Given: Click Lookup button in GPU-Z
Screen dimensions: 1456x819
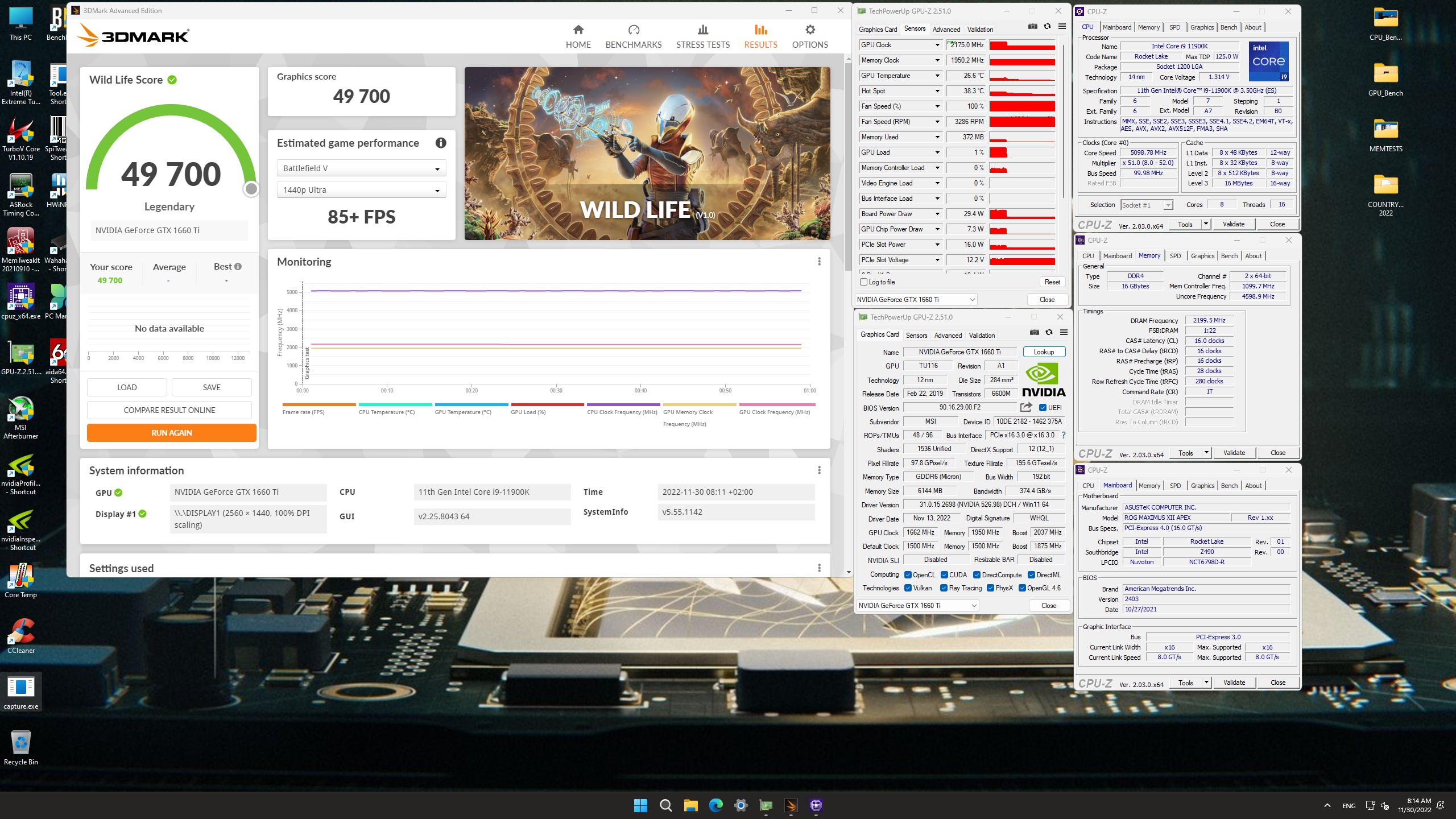Looking at the screenshot, I should [1044, 352].
